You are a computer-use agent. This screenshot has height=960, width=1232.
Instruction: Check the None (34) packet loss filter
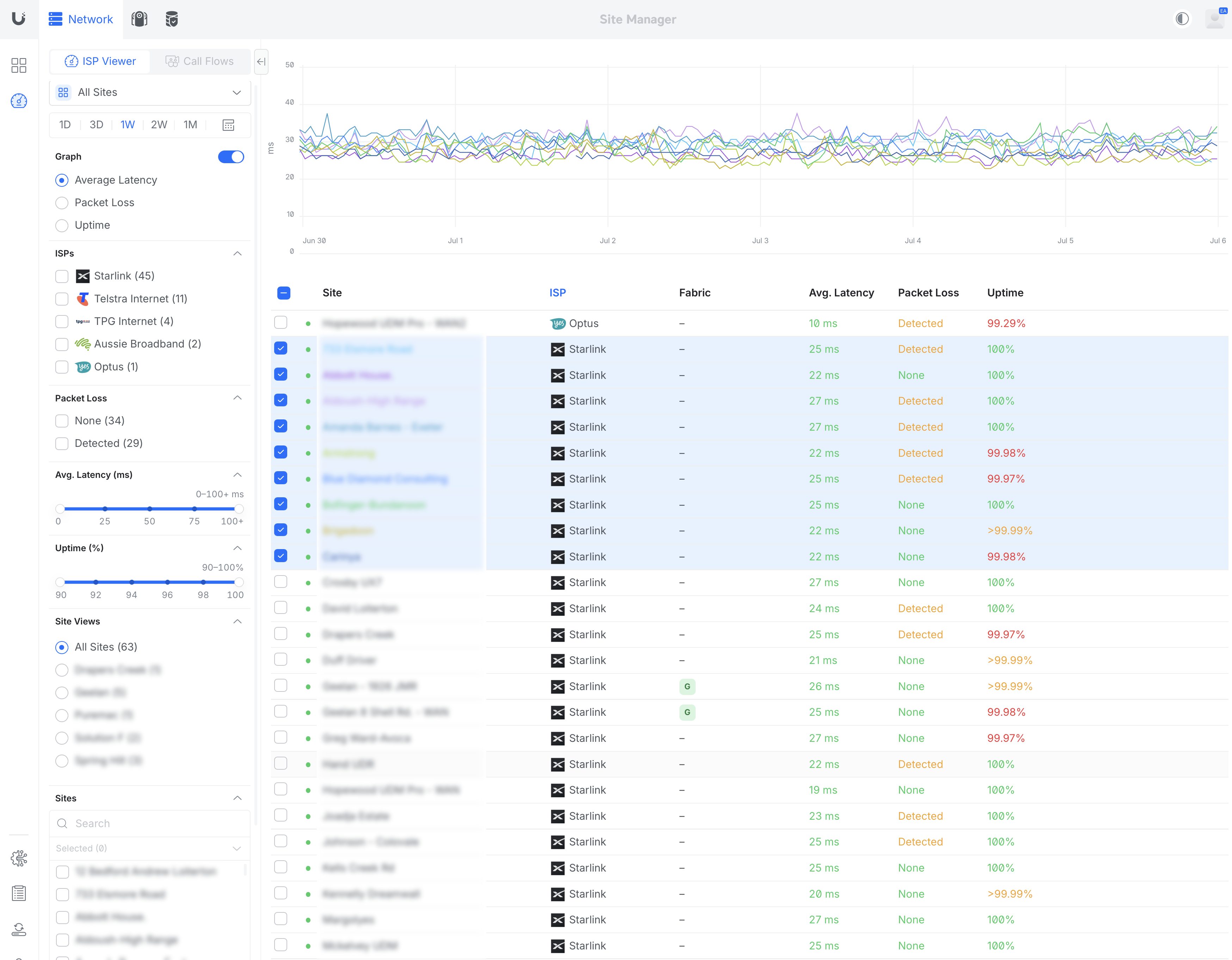click(62, 421)
